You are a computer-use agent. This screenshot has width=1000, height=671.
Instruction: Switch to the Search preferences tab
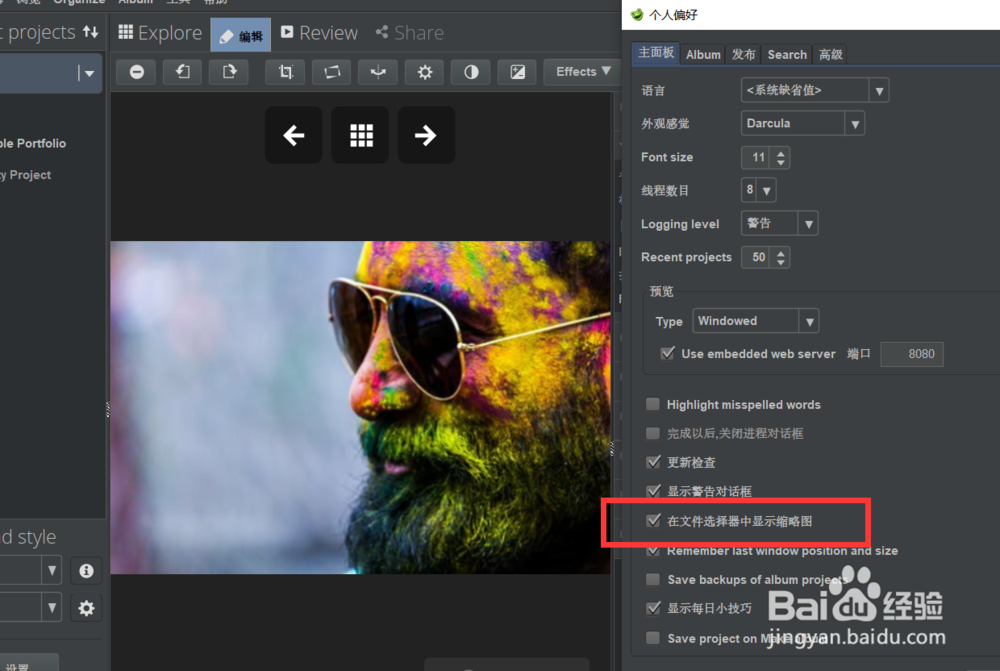point(787,55)
